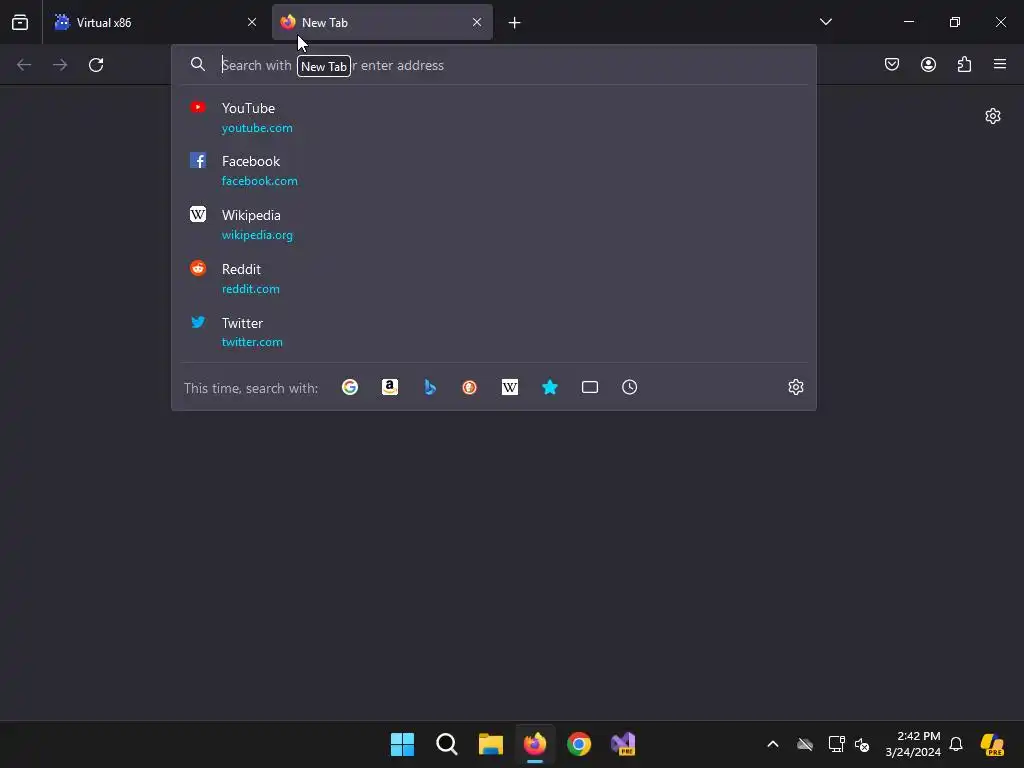This screenshot has width=1024, height=768.
Task: Select the Facebook suggestion
Action: tap(494, 170)
